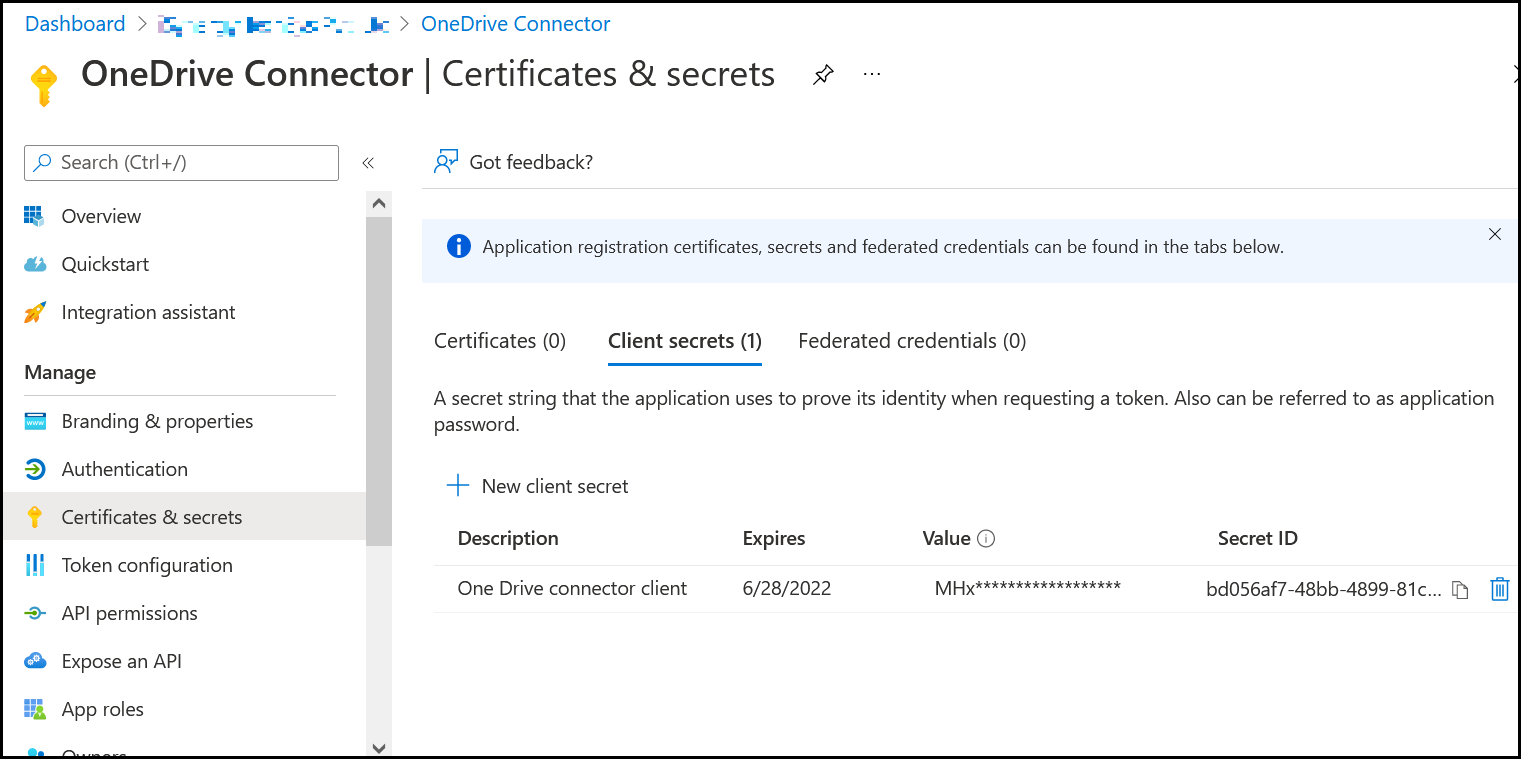Click the Quickstart cloud icon
This screenshot has height=759, width=1521.
pyautogui.click(x=35, y=264)
